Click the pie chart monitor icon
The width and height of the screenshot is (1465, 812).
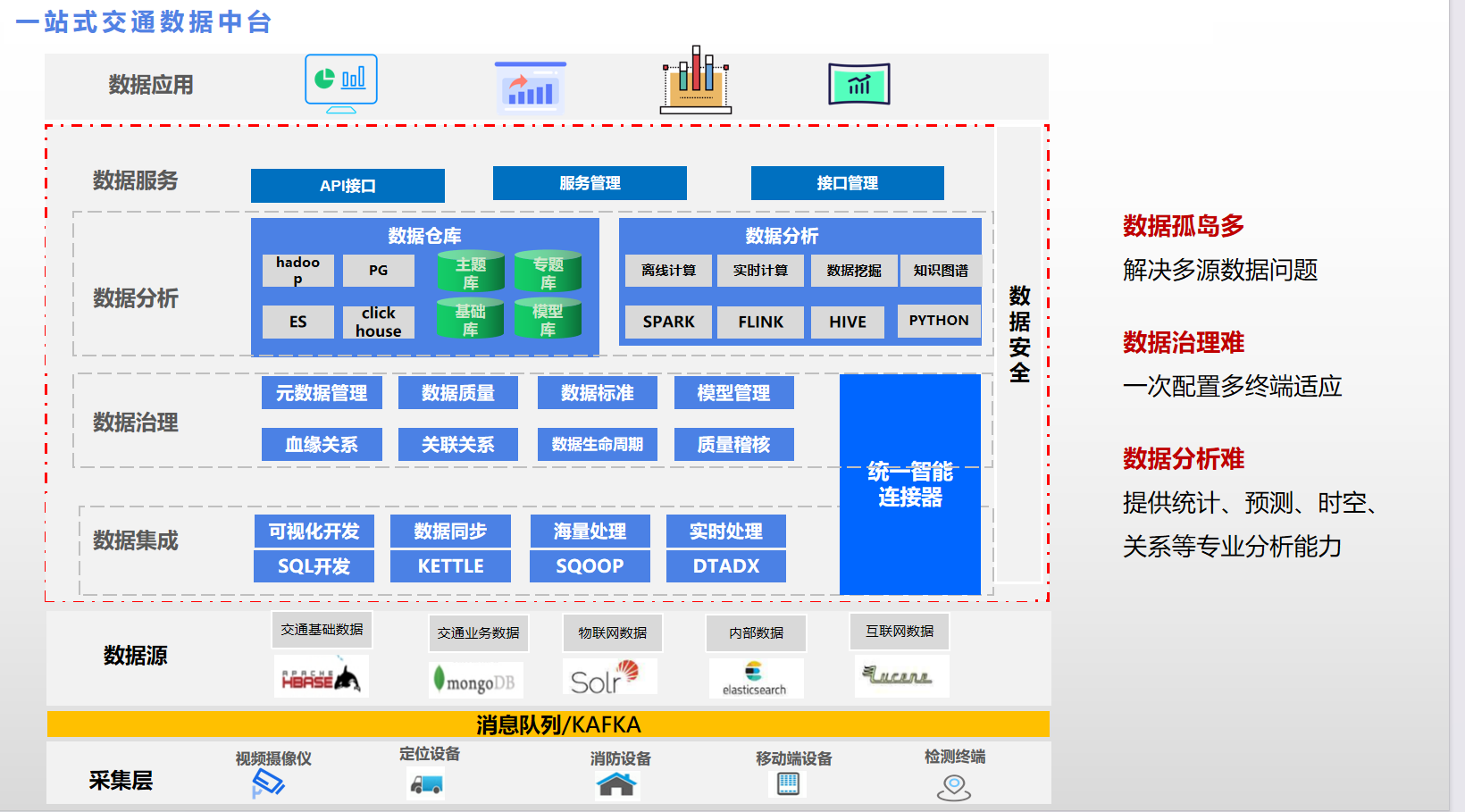tap(341, 83)
